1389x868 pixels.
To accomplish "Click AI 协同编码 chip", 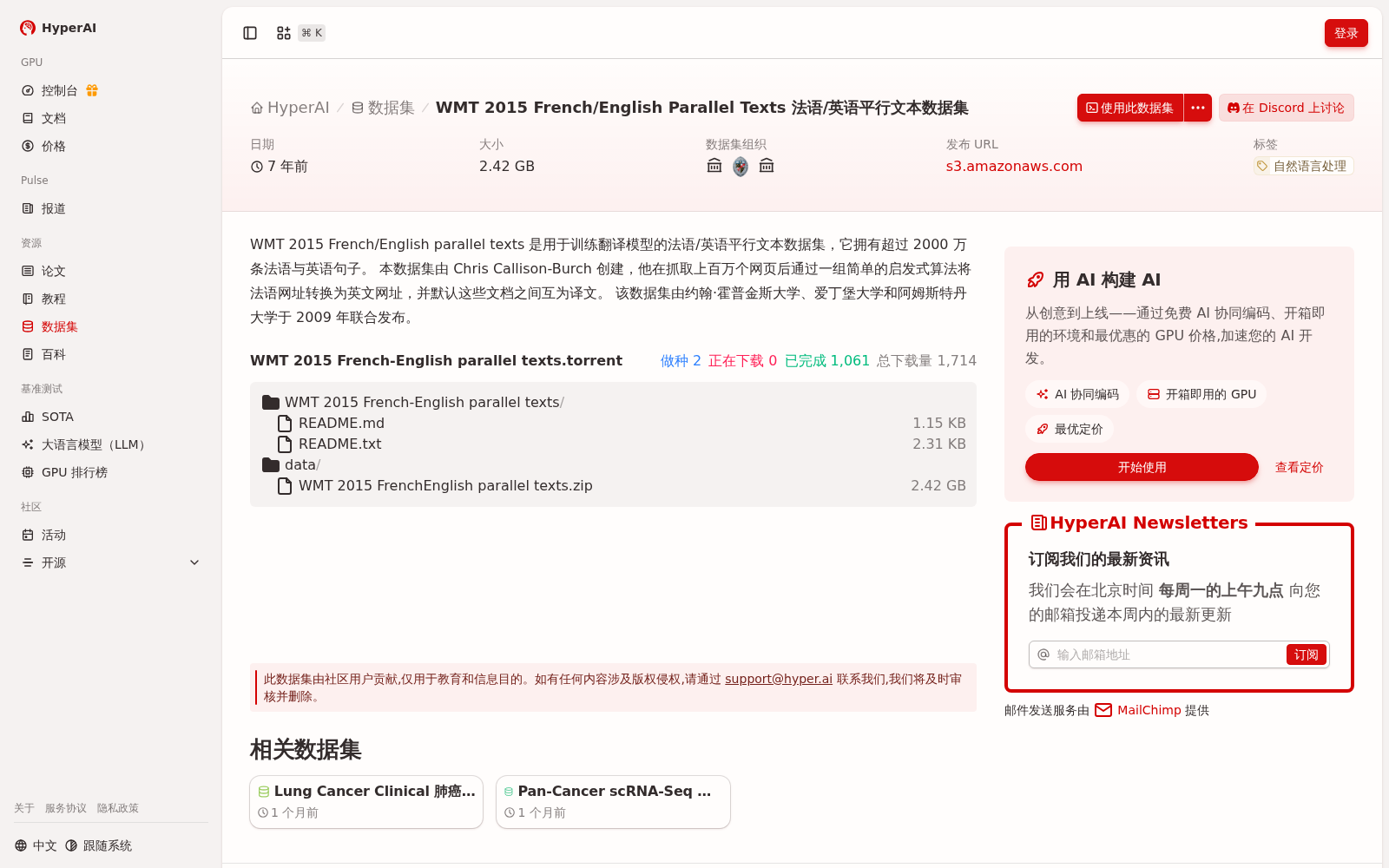I will pyautogui.click(x=1077, y=394).
